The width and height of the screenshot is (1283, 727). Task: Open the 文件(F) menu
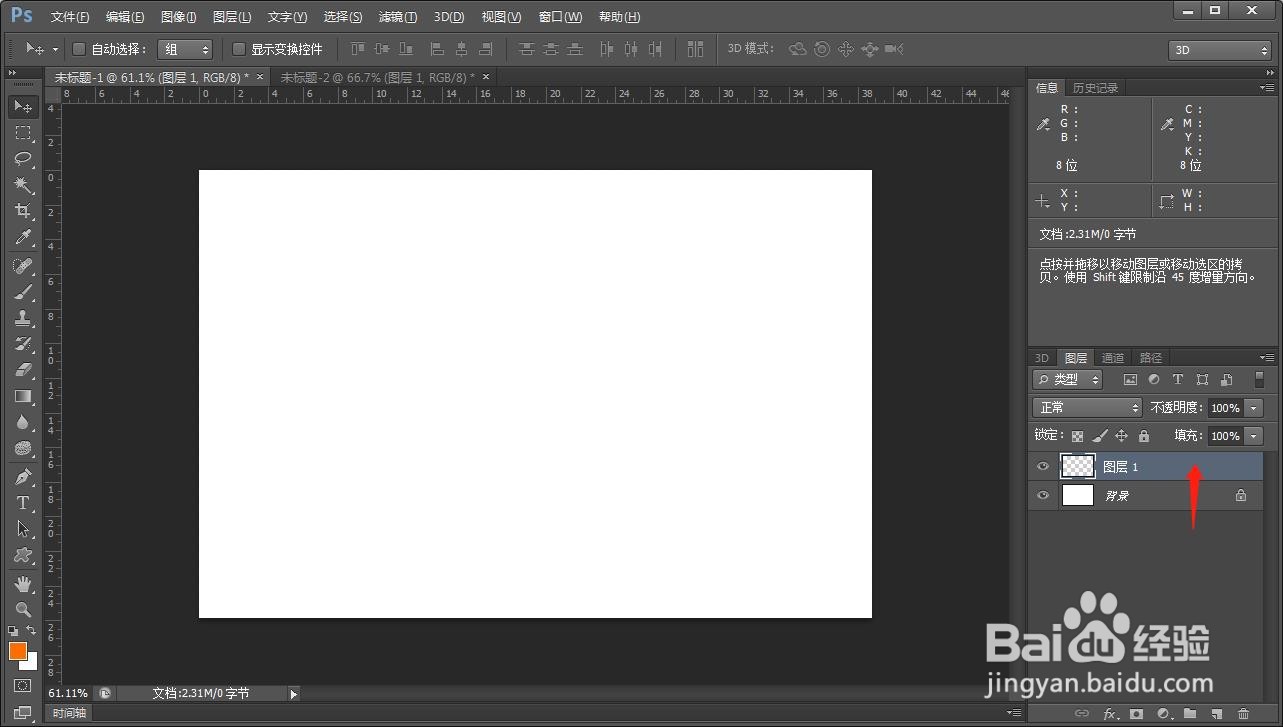click(70, 17)
